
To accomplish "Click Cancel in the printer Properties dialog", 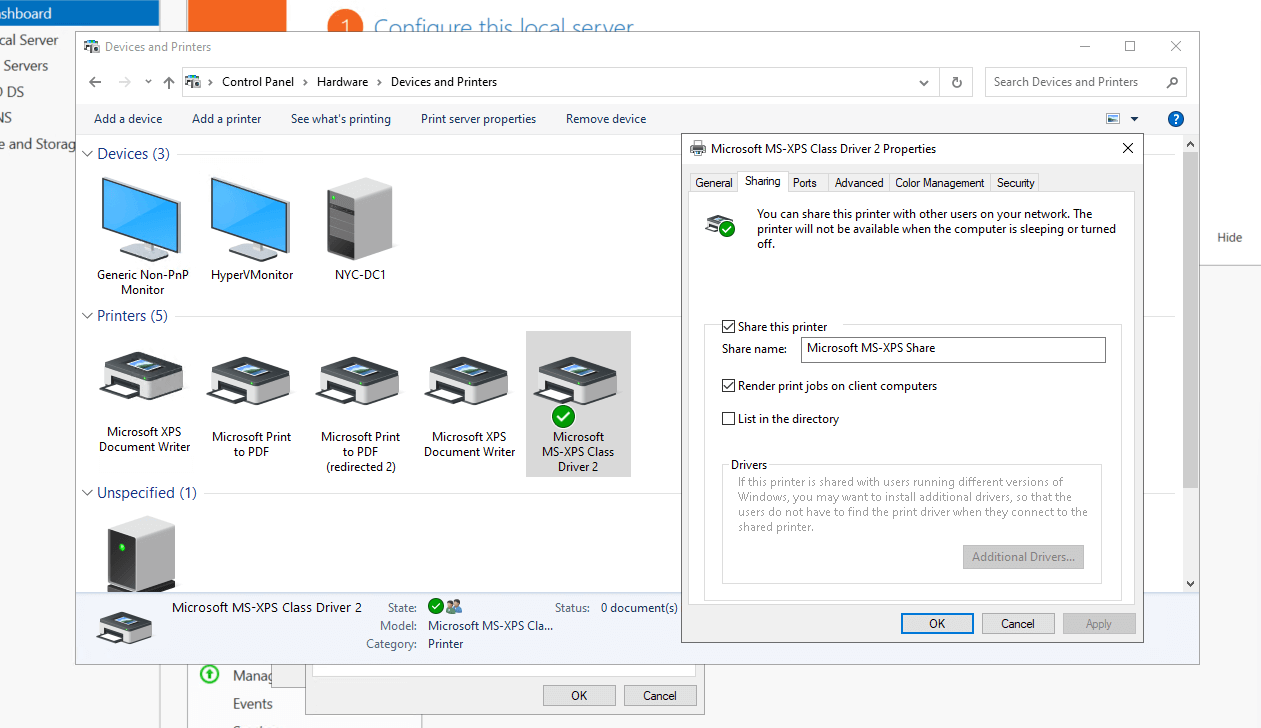I will [x=1018, y=623].
